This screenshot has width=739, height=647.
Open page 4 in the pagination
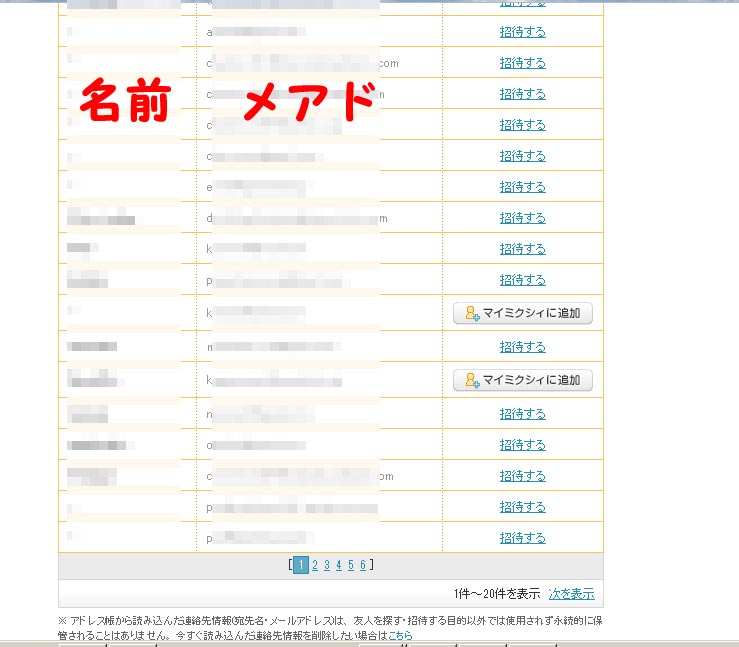click(x=339, y=565)
